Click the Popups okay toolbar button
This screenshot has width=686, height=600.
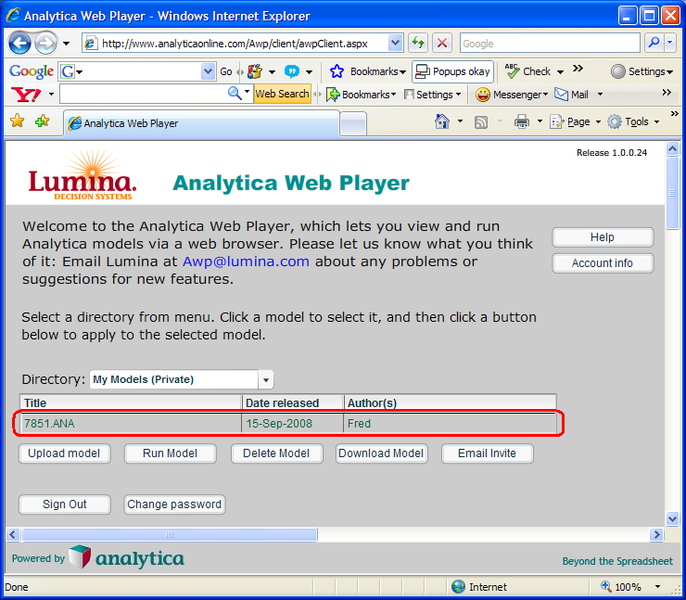coord(453,71)
